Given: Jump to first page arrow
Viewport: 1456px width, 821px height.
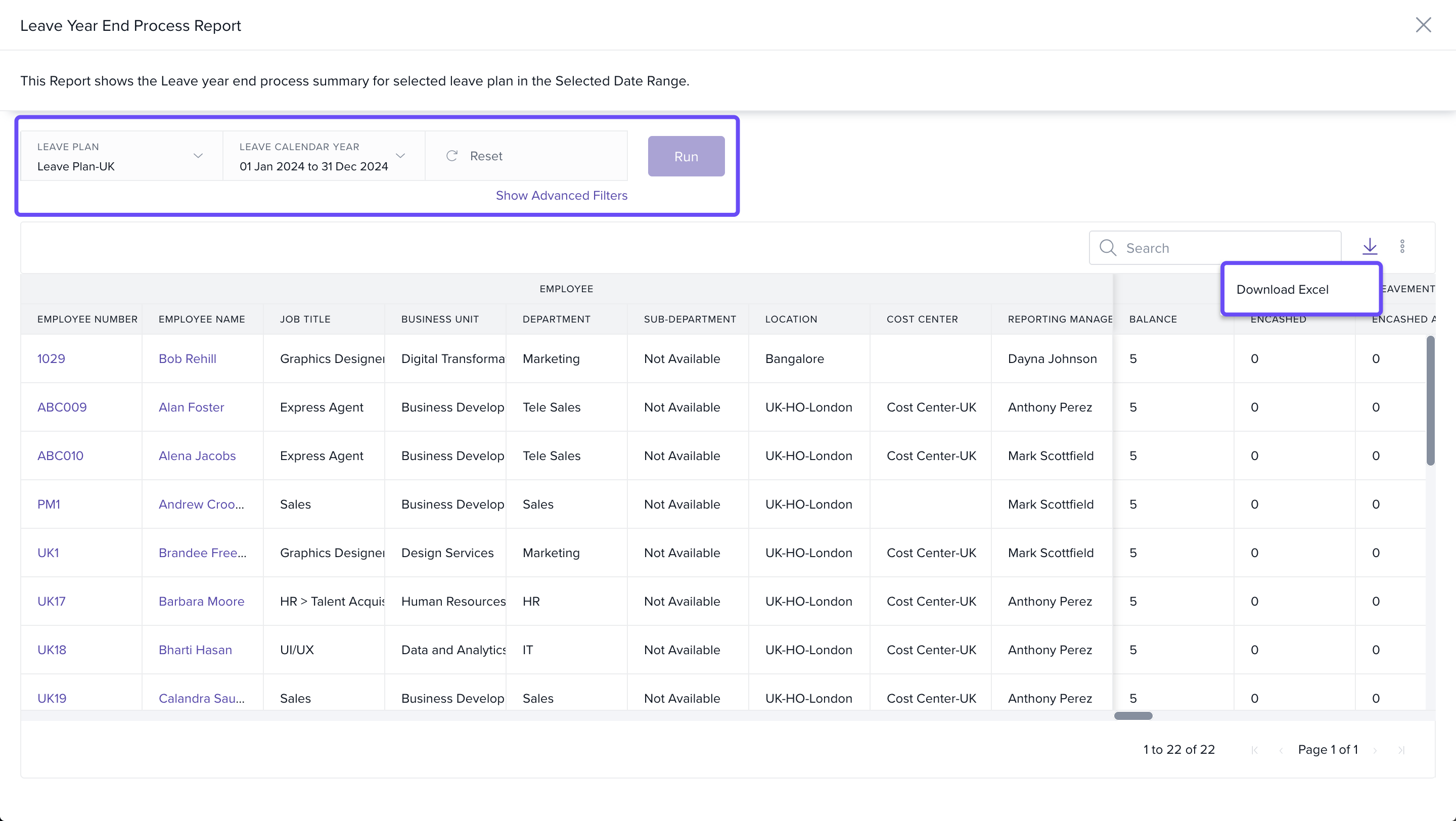Looking at the screenshot, I should (1254, 750).
